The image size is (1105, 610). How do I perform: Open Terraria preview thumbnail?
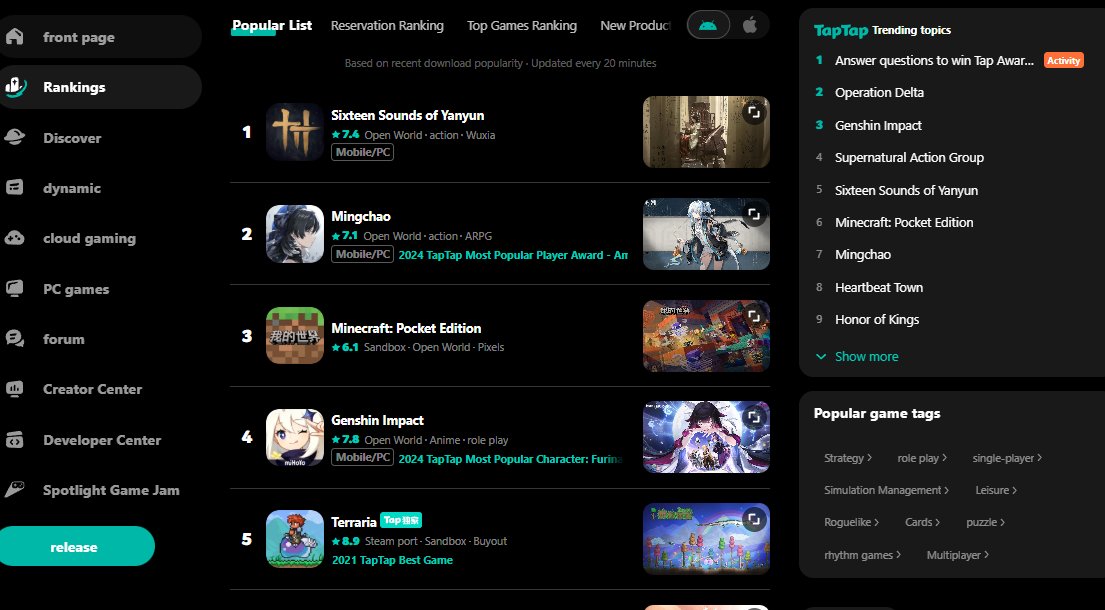point(706,539)
